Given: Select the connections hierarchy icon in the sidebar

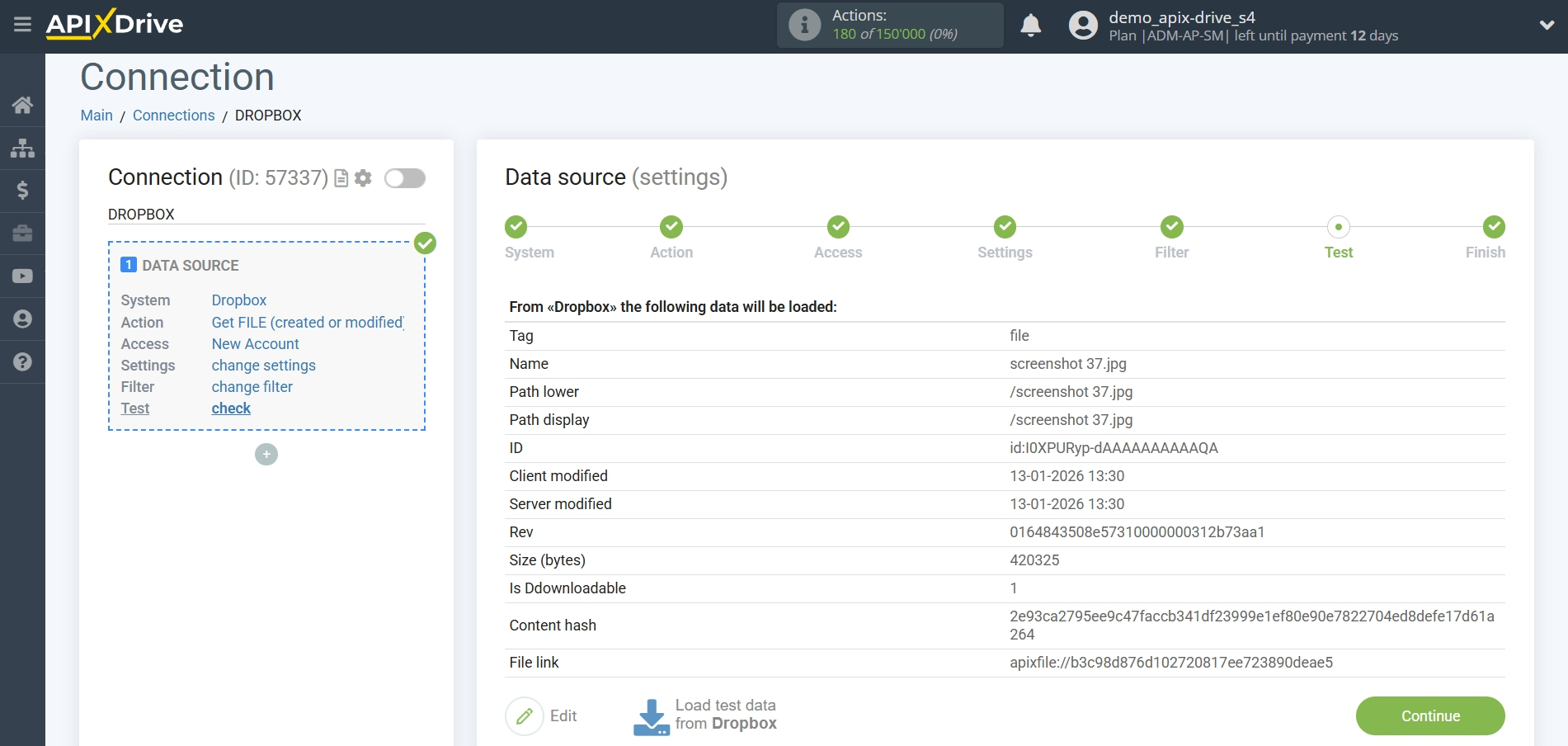Looking at the screenshot, I should pos(22,149).
